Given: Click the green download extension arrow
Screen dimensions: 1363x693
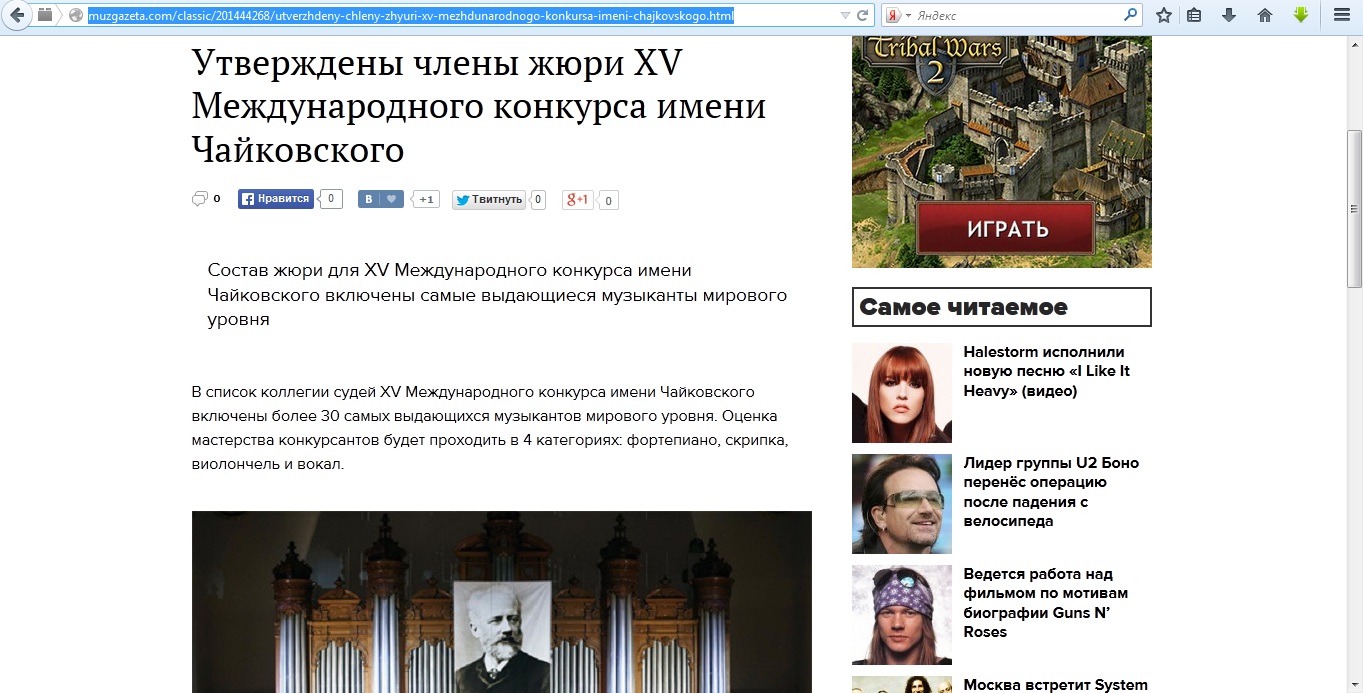Looking at the screenshot, I should click(1301, 15).
